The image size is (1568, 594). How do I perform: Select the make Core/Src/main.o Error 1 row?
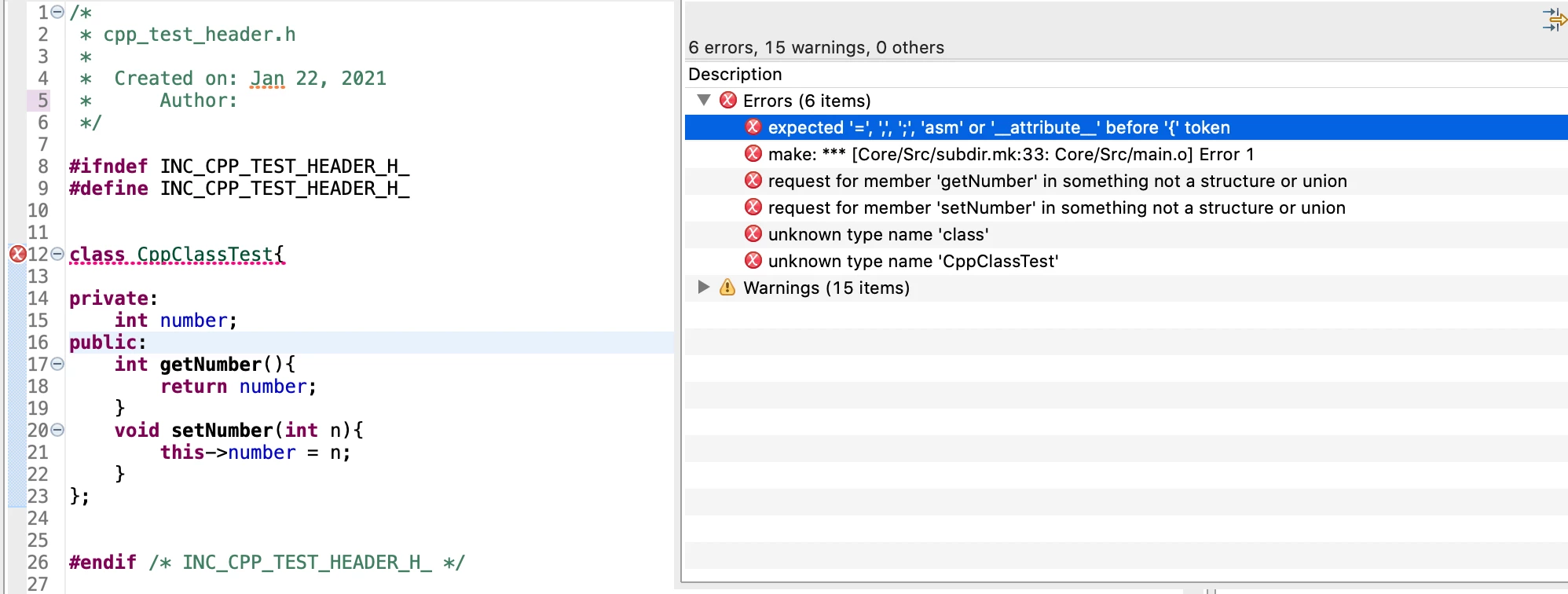coord(1127,154)
